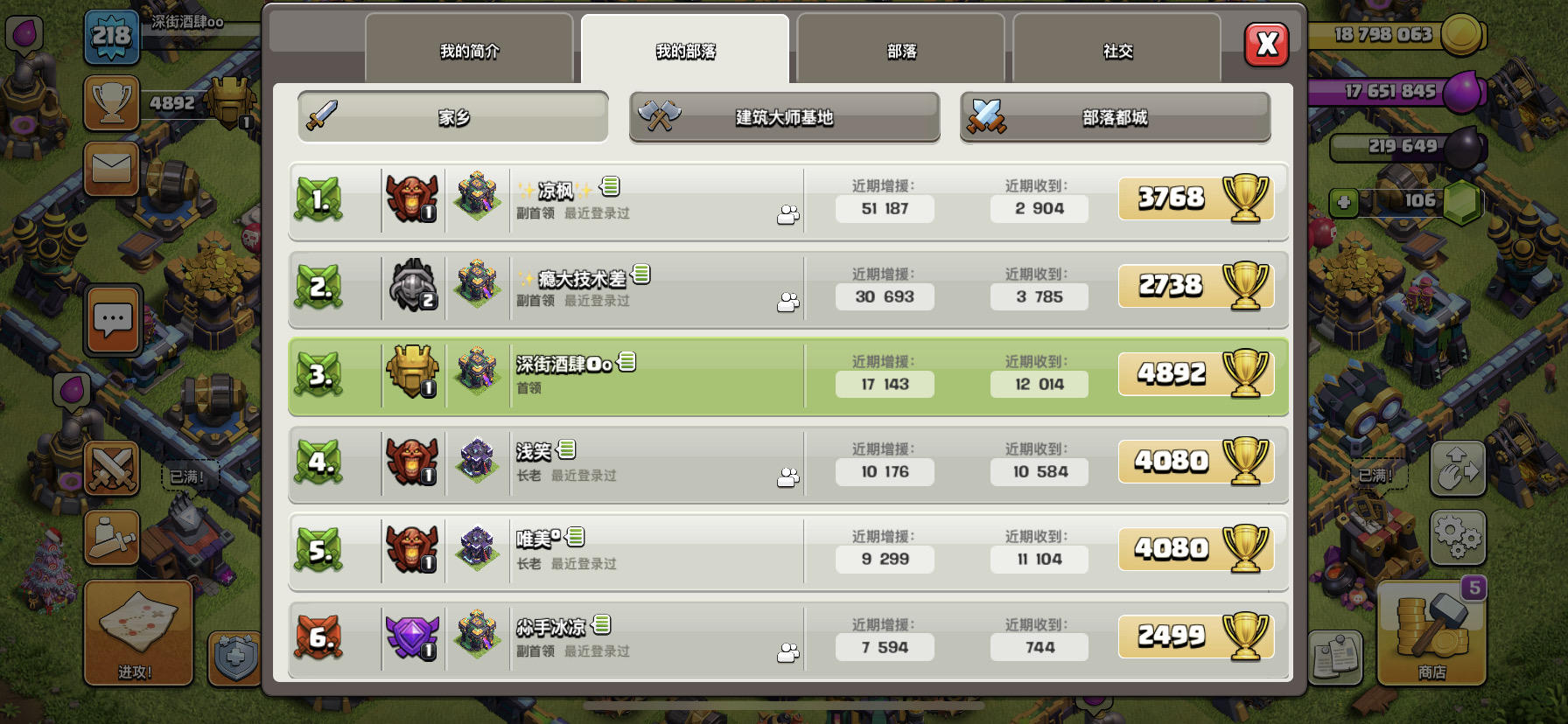1568x724 pixels.
Task: Select the 建筑大师基地 builder base toggle
Action: click(x=785, y=116)
